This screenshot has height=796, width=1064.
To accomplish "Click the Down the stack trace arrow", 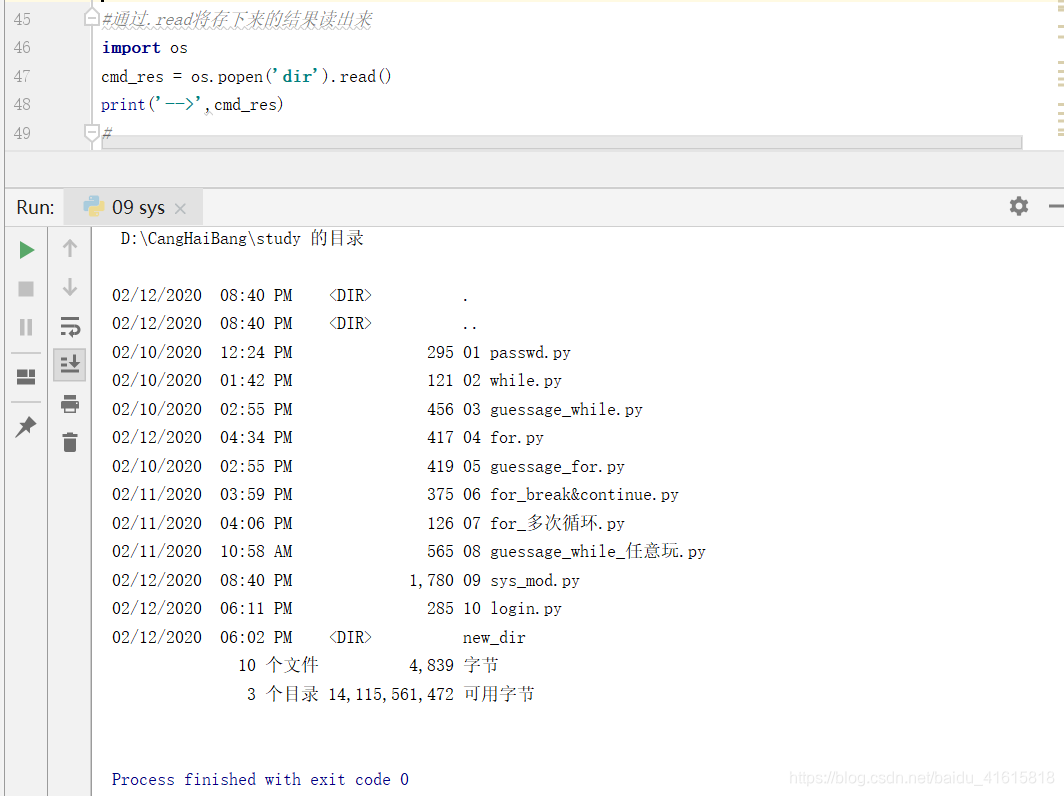I will (x=70, y=287).
